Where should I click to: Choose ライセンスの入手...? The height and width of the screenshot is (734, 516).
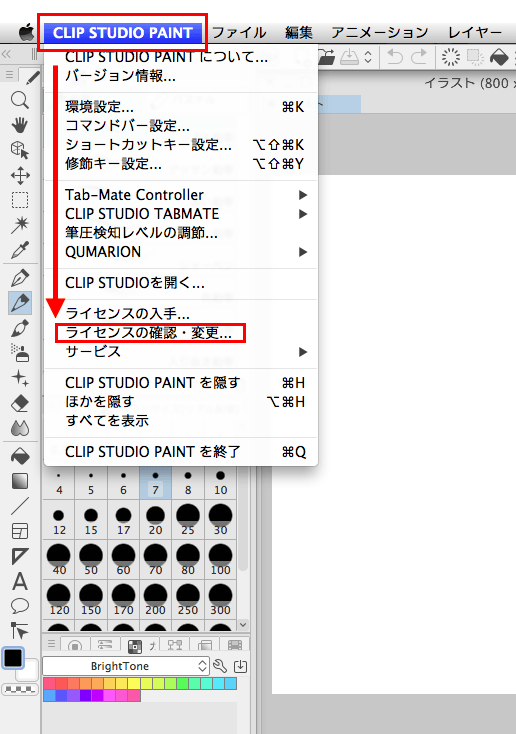pos(181,313)
